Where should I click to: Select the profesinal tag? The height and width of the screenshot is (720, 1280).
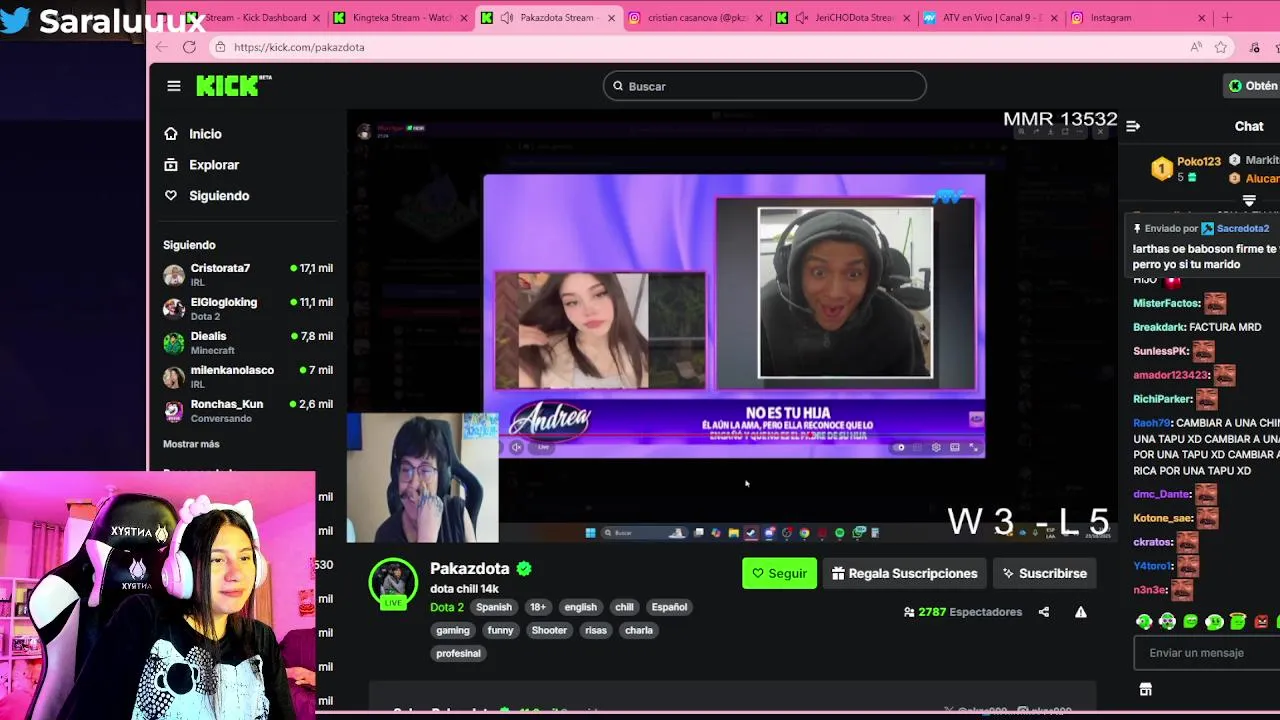point(459,653)
